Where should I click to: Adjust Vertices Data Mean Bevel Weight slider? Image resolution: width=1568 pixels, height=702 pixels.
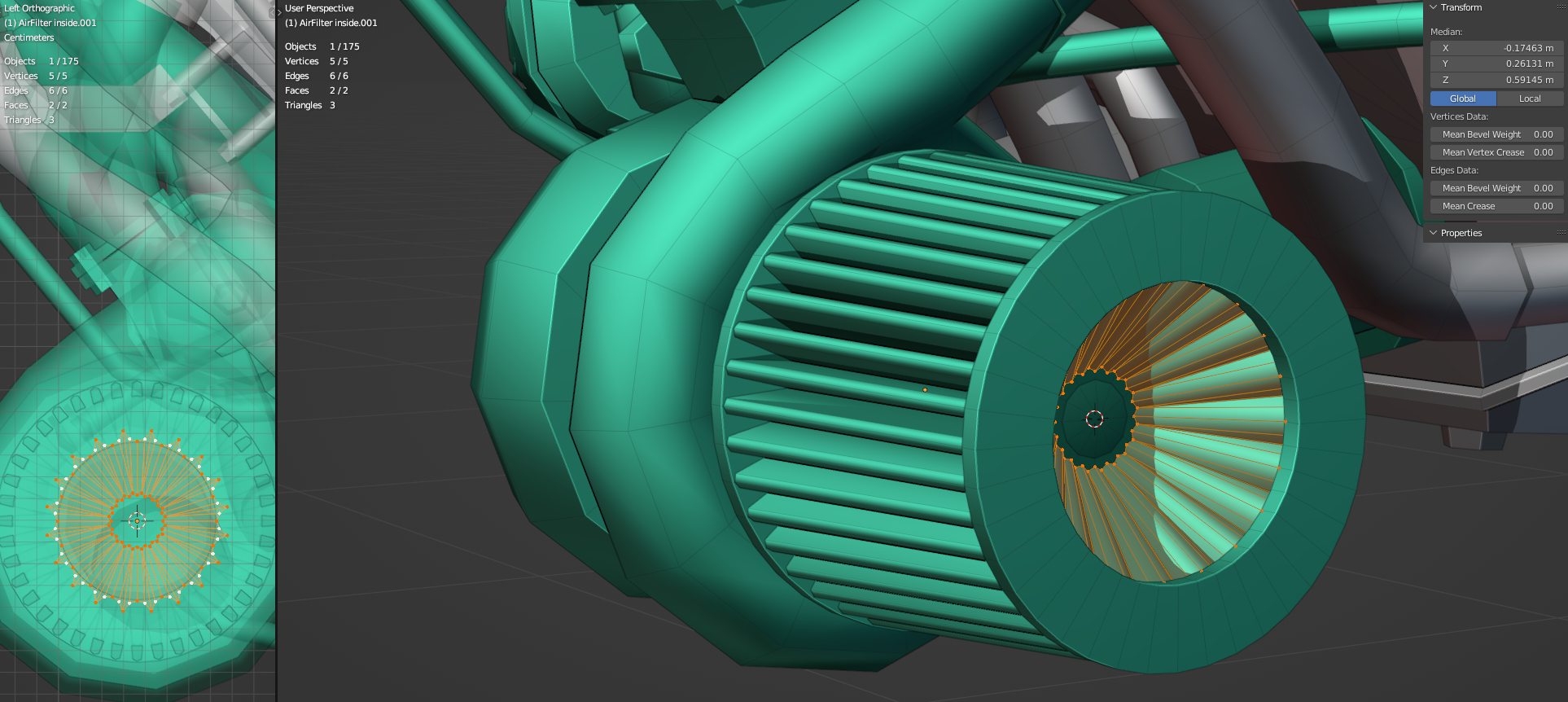tap(1496, 134)
